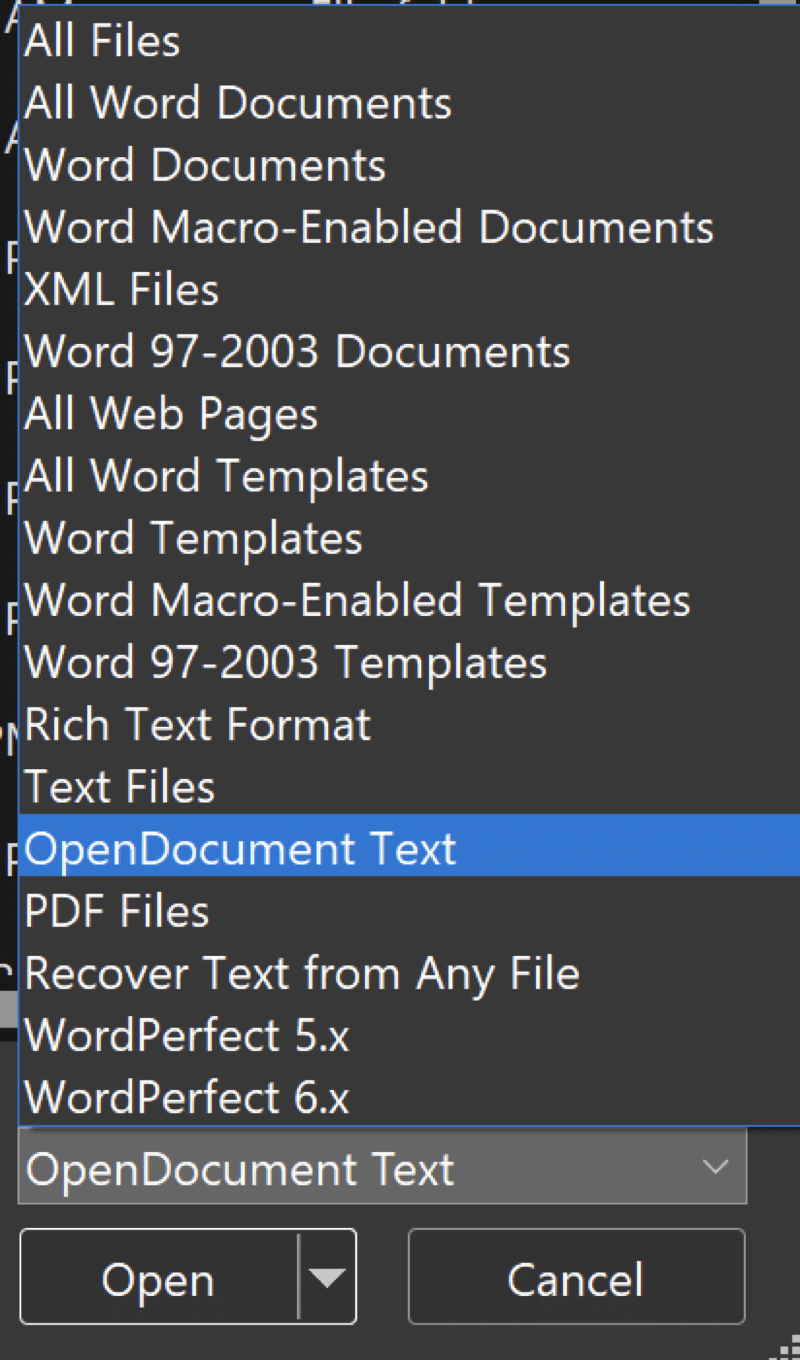Select the "WordPerfect 6.x" entry
Screen dimensions: 800x1360
point(187,1097)
